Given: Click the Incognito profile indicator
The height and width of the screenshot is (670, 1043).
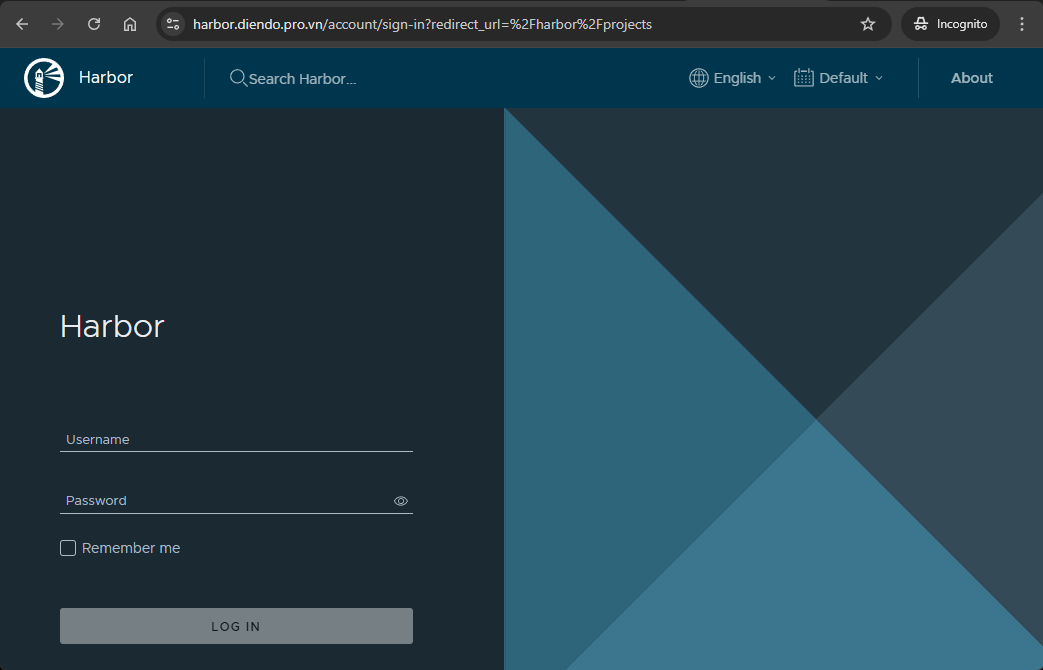Looking at the screenshot, I should pos(950,24).
